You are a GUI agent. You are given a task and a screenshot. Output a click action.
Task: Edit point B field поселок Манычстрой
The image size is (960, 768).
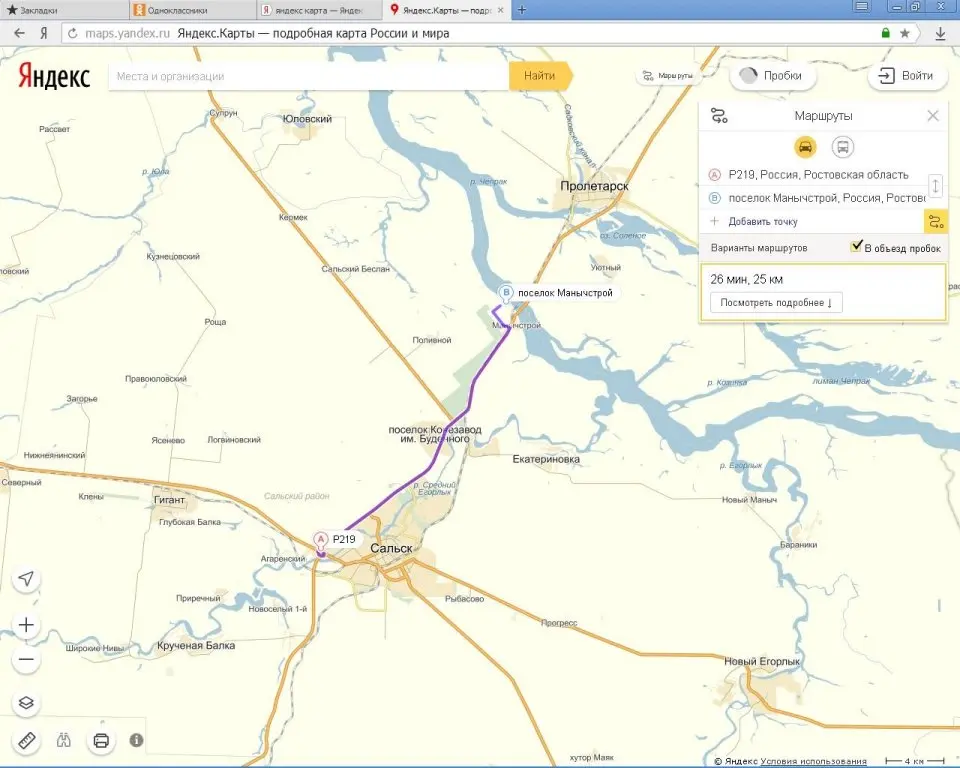click(x=827, y=198)
